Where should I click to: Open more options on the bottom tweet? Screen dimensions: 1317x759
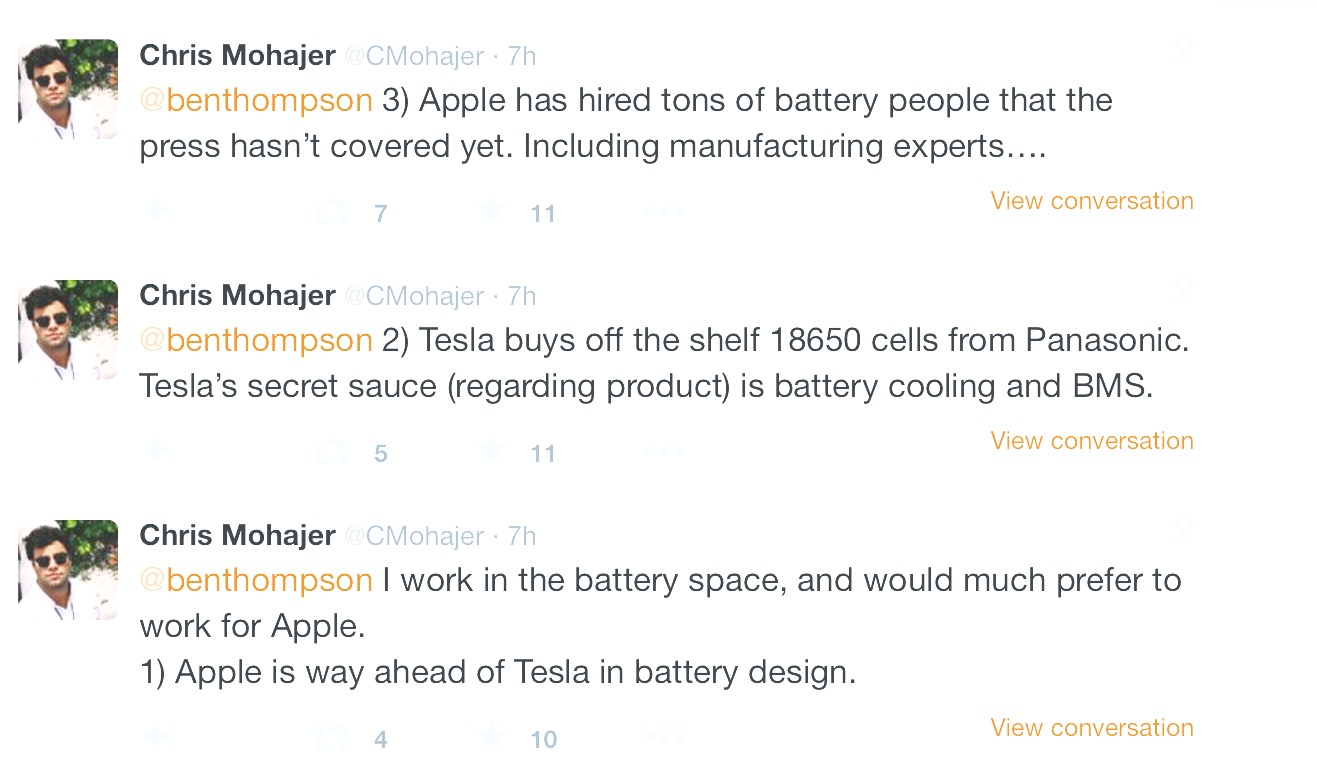click(x=665, y=740)
